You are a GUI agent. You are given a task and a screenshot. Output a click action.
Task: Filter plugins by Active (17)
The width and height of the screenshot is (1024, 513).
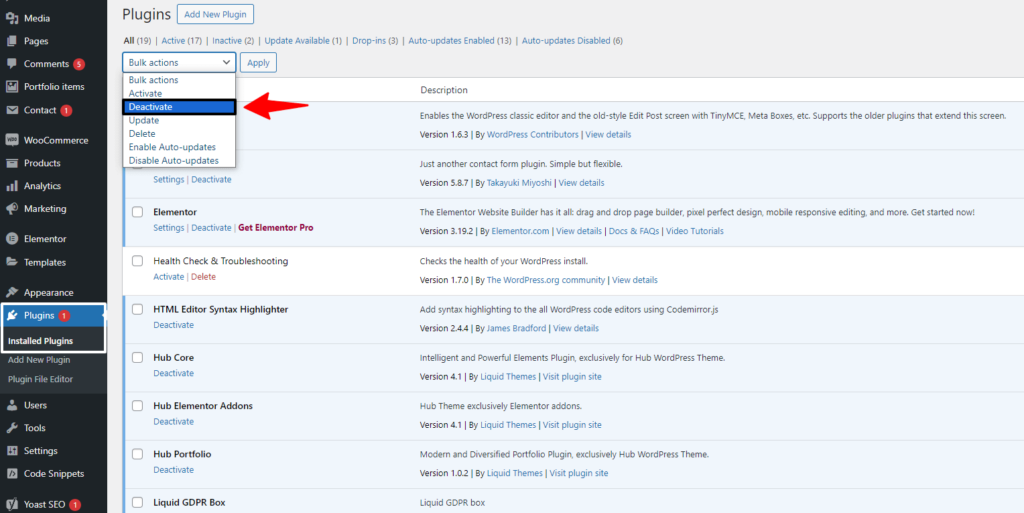tap(182, 40)
